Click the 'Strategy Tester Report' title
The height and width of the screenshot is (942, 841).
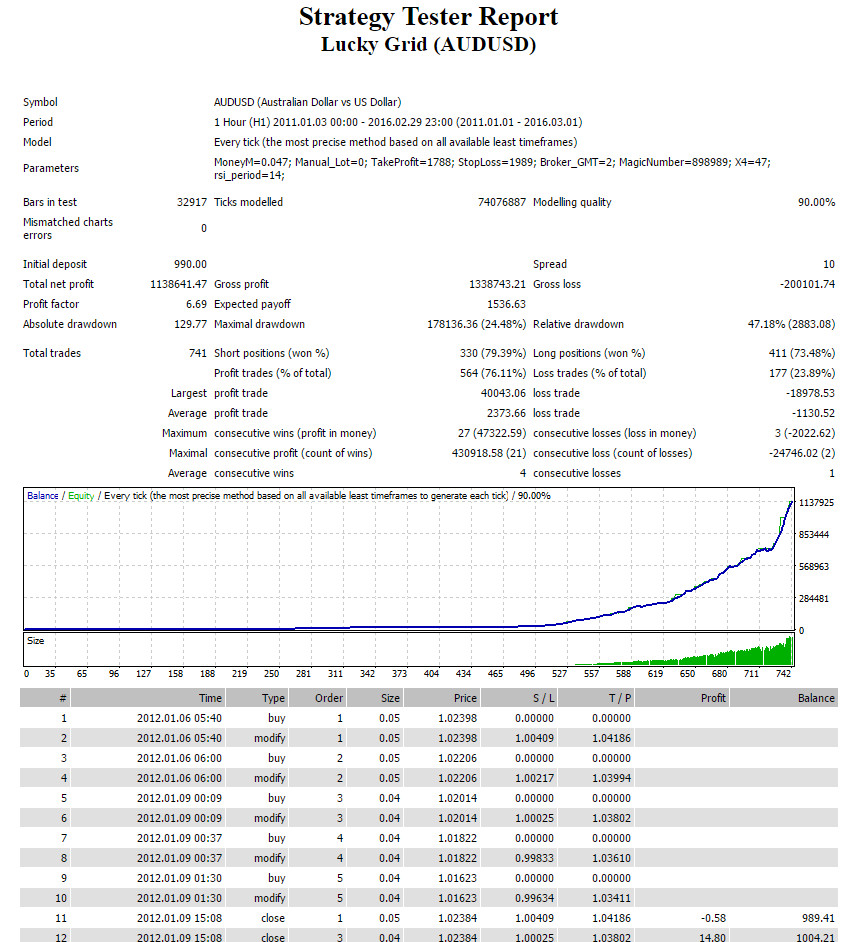[428, 17]
